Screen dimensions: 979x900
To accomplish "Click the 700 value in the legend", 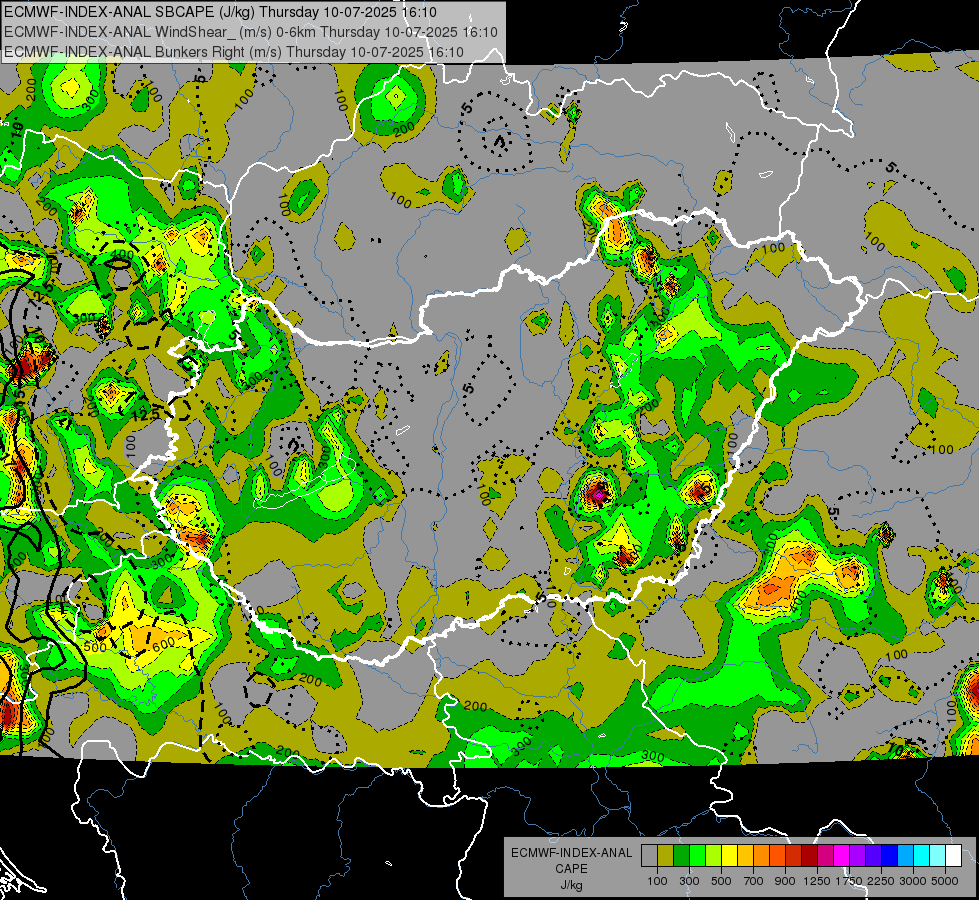I will [754, 881].
